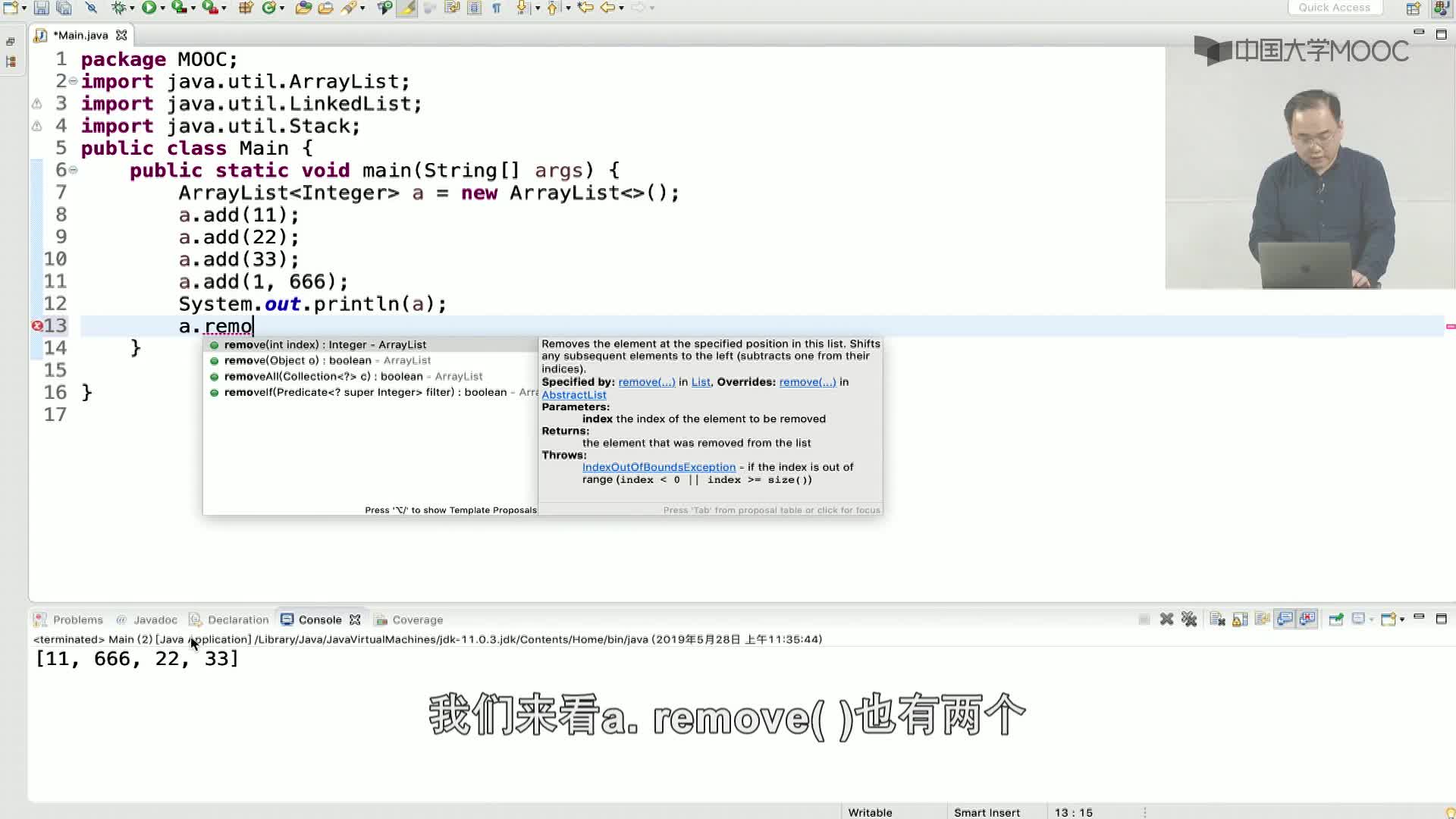1456x819 pixels.
Task: Toggle Mark Occurrences highlighter icon
Action: pos(407,8)
